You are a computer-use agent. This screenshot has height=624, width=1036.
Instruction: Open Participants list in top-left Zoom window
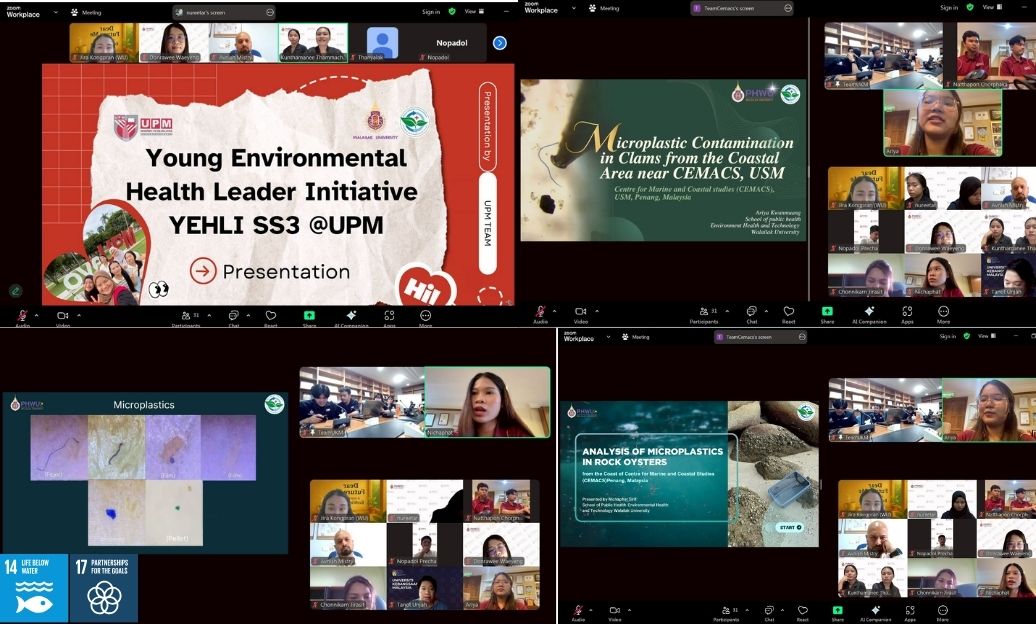tap(186, 315)
